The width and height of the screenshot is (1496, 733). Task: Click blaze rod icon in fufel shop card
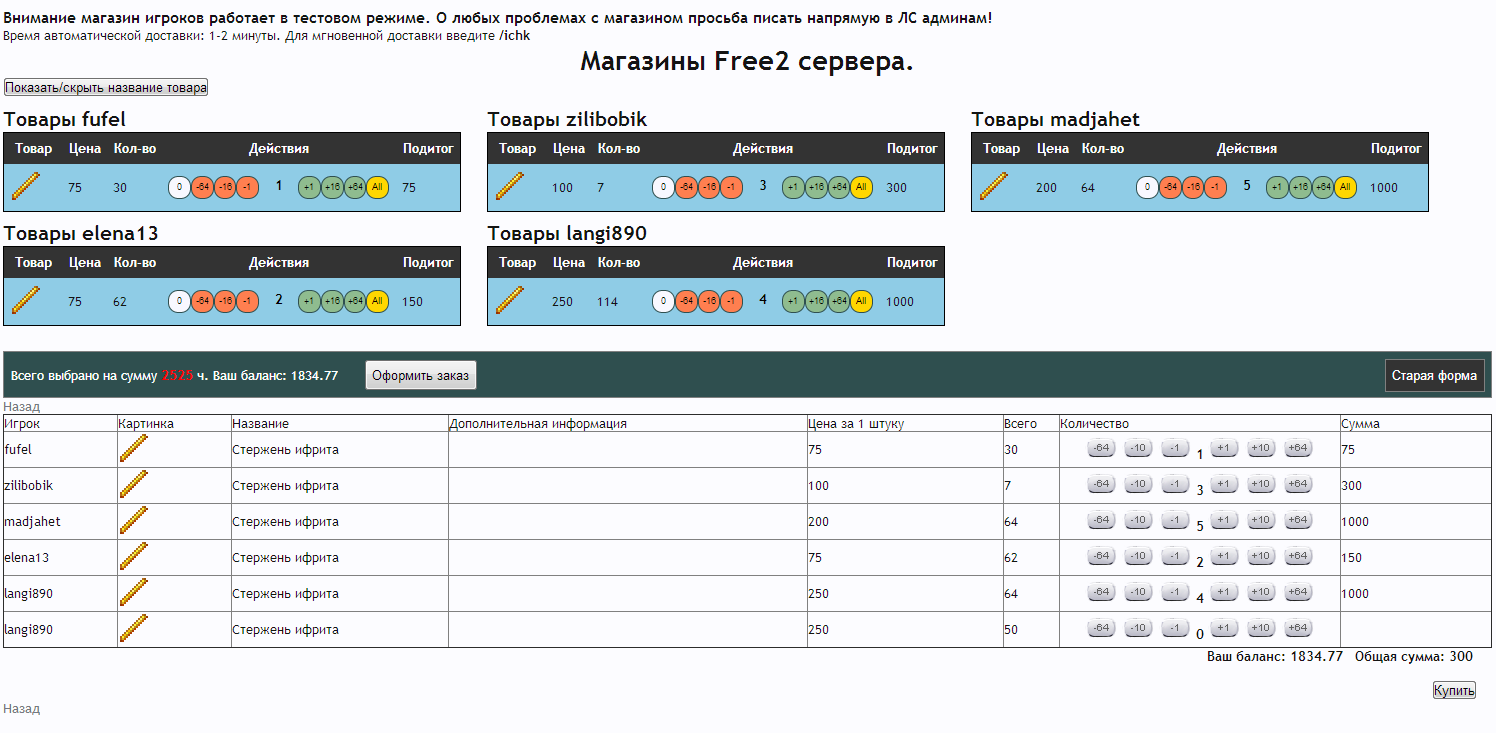click(x=26, y=187)
